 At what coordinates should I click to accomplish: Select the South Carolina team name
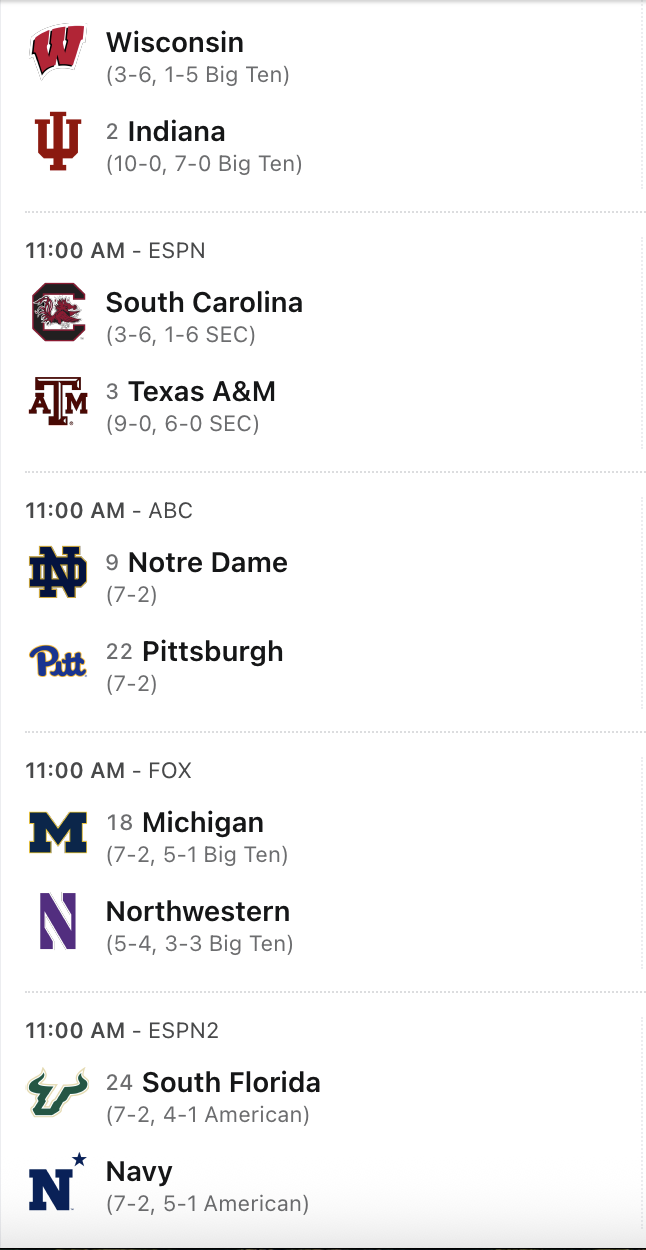click(x=204, y=303)
